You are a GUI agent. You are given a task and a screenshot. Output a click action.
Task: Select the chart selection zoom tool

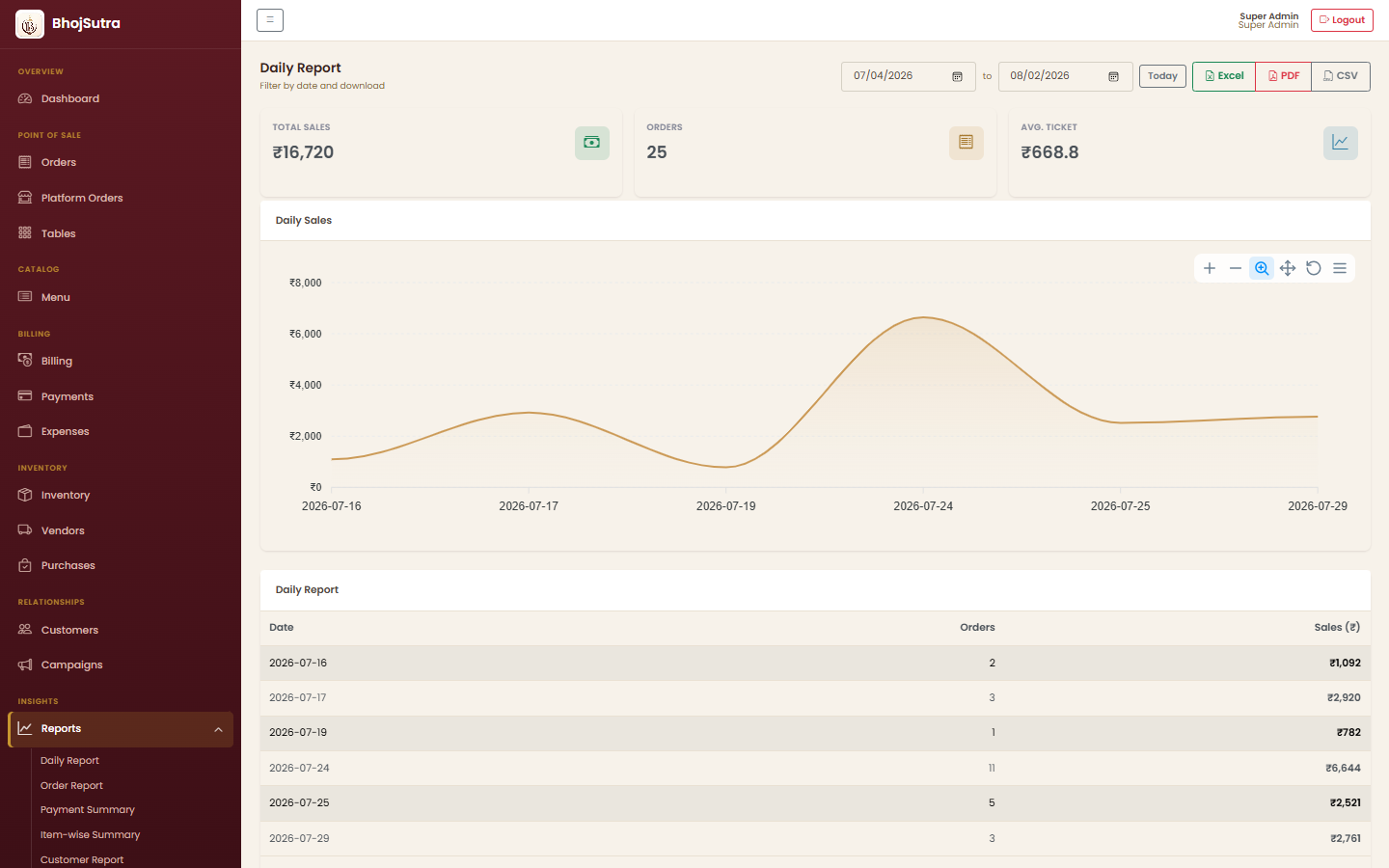[x=1262, y=268]
